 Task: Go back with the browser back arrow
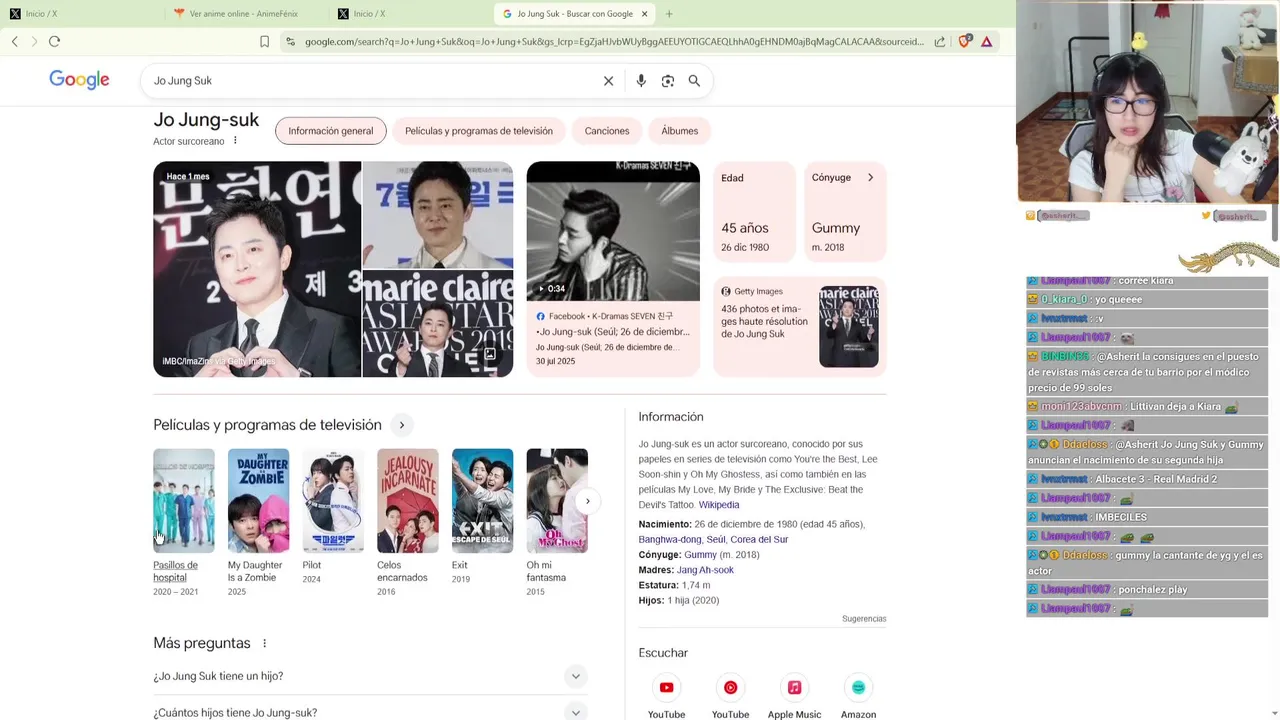(x=15, y=41)
